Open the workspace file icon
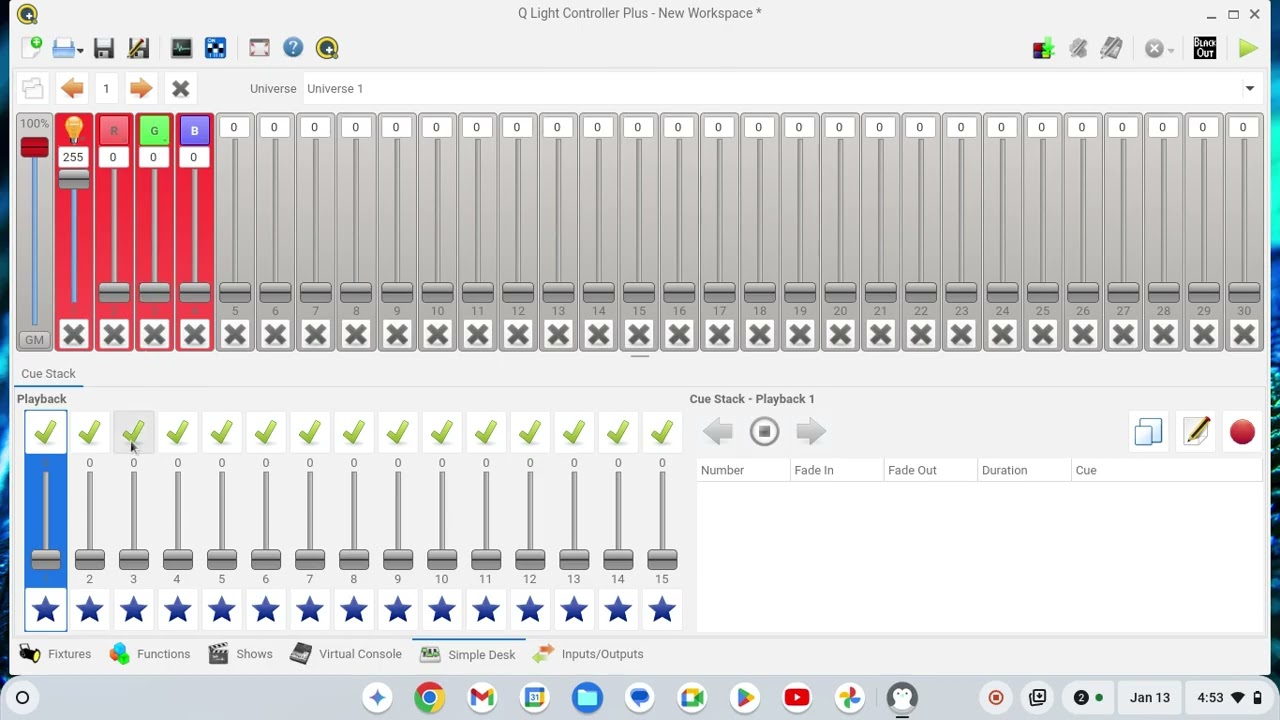This screenshot has width=1280, height=720. click(x=67, y=48)
